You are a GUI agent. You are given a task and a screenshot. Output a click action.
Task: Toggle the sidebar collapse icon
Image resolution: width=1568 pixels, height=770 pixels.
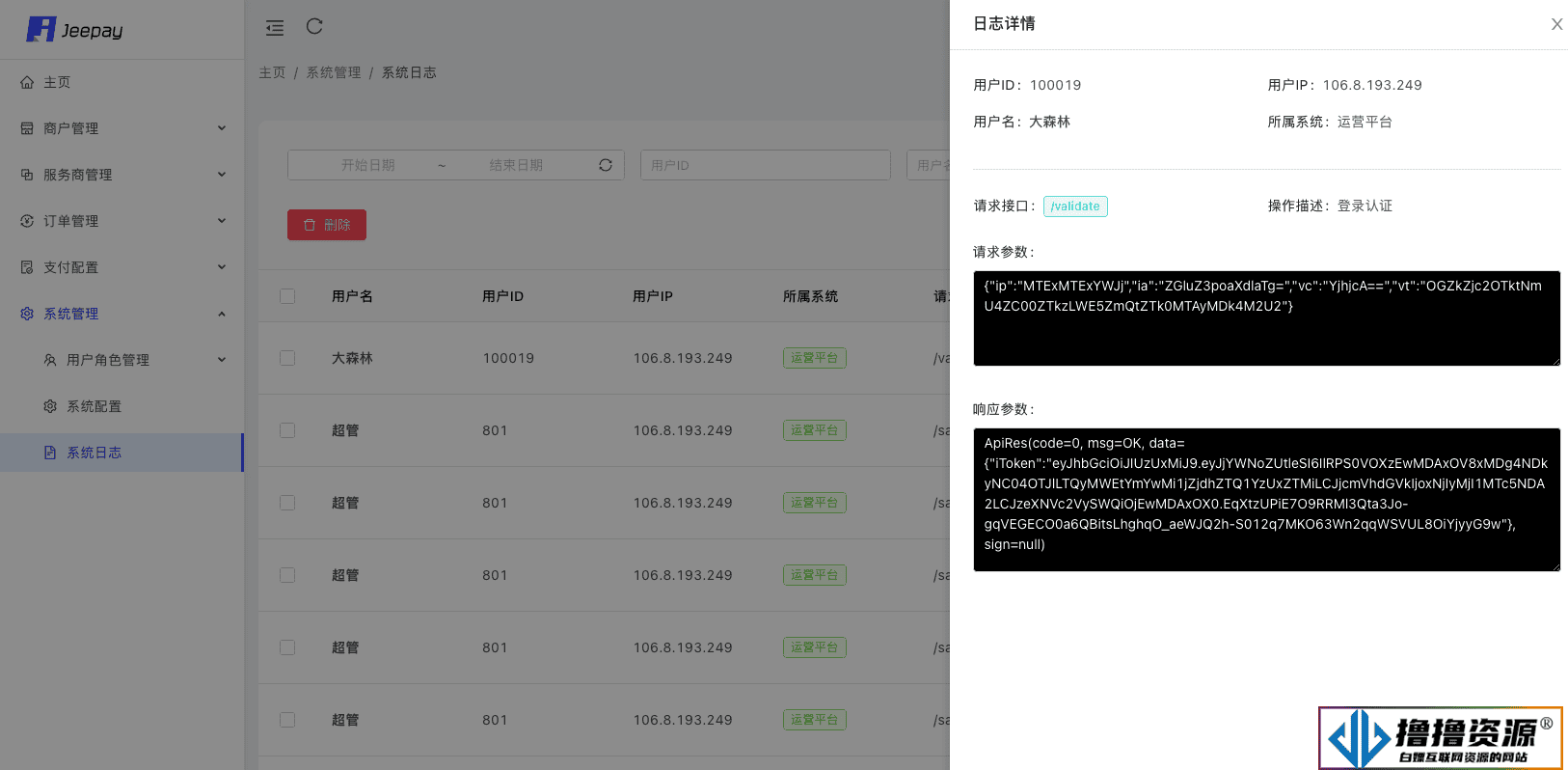[x=275, y=28]
